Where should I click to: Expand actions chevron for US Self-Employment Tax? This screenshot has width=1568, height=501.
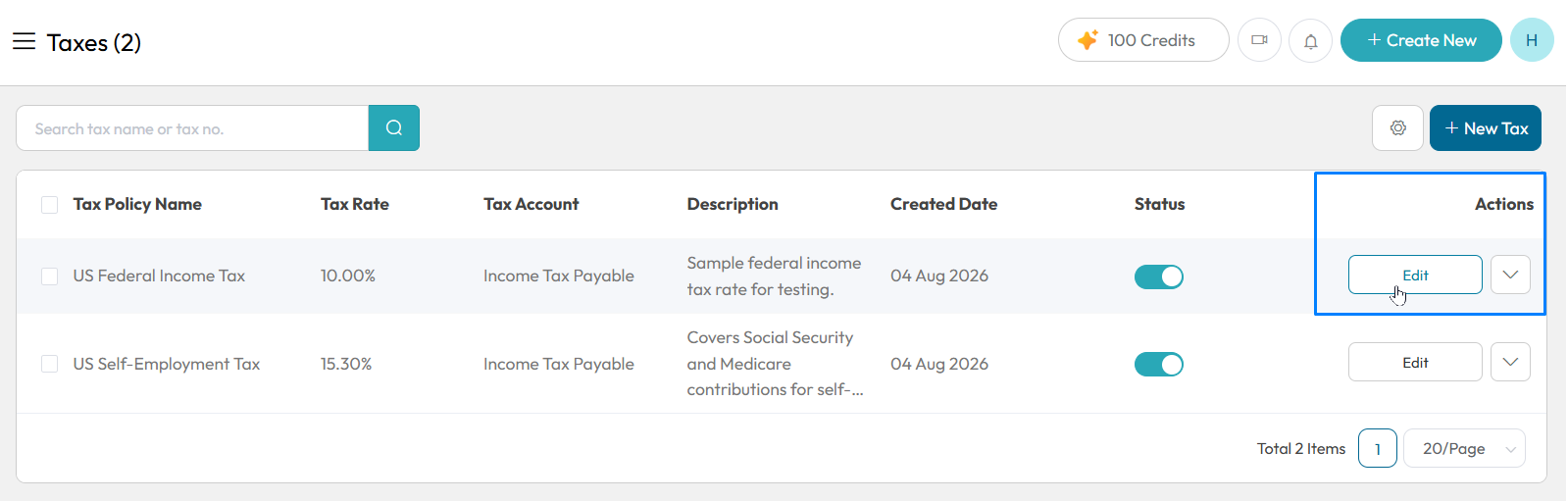(x=1510, y=362)
